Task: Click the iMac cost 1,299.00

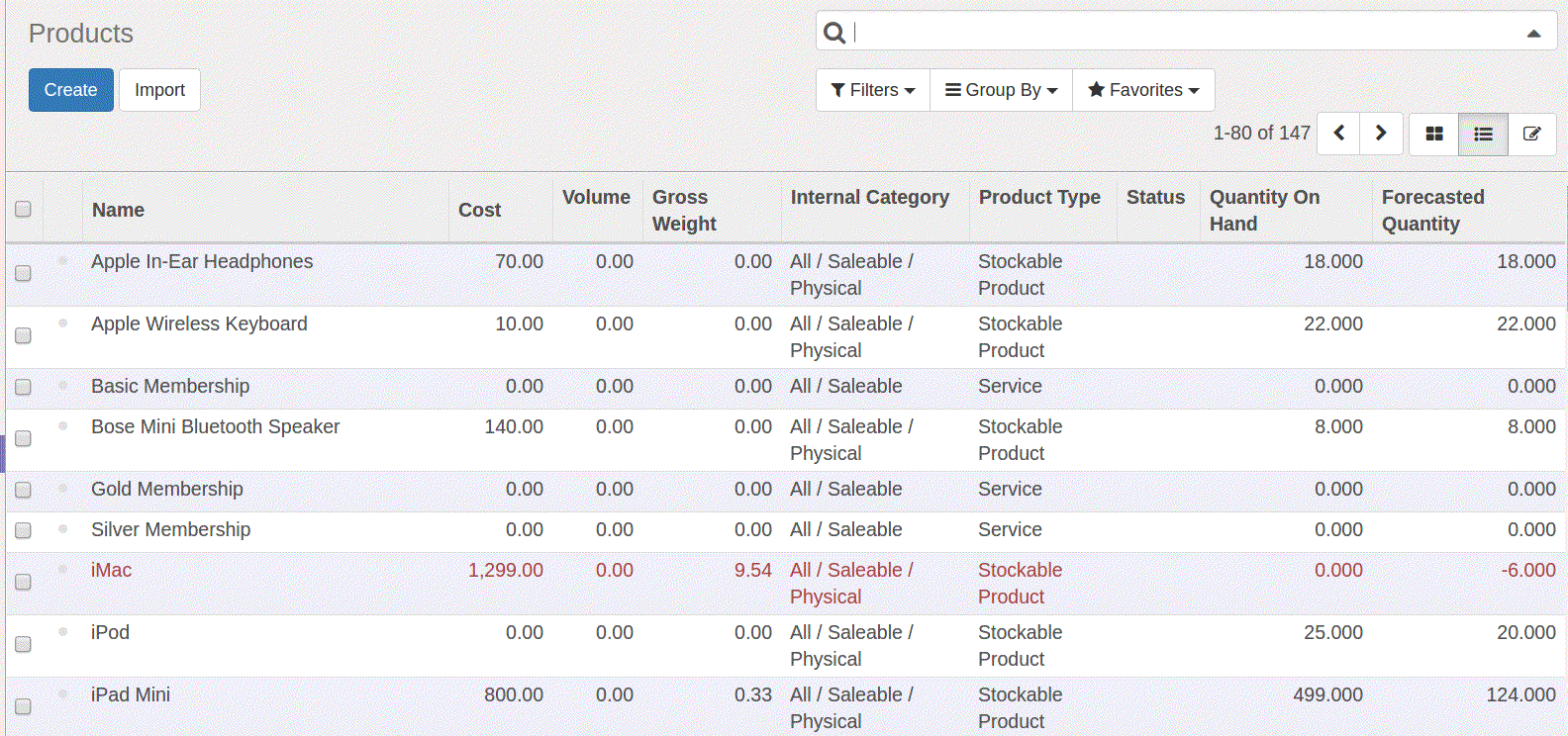Action: (506, 570)
